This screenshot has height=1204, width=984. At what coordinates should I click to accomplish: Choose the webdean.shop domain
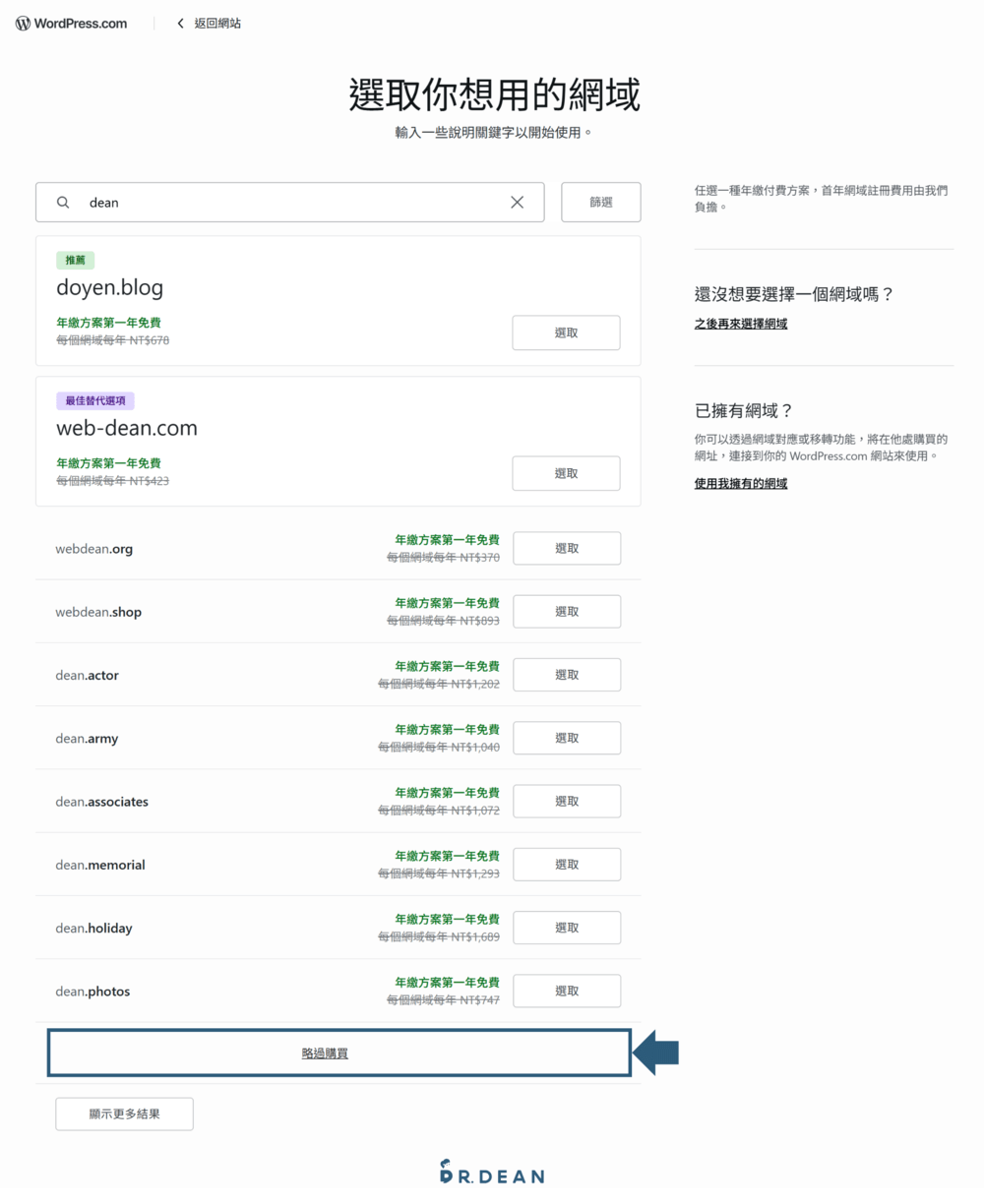(x=566, y=611)
